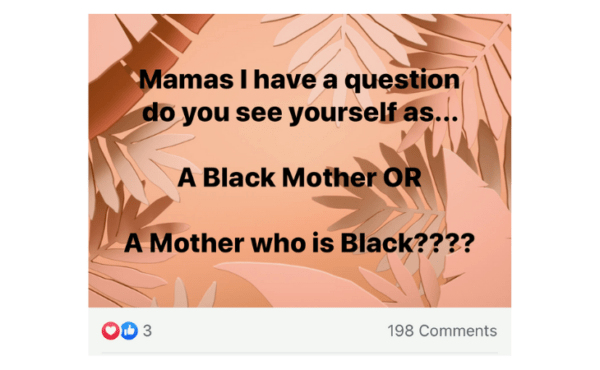Click the line "Mamas I have a question"
The width and height of the screenshot is (600, 370).
click(299, 80)
